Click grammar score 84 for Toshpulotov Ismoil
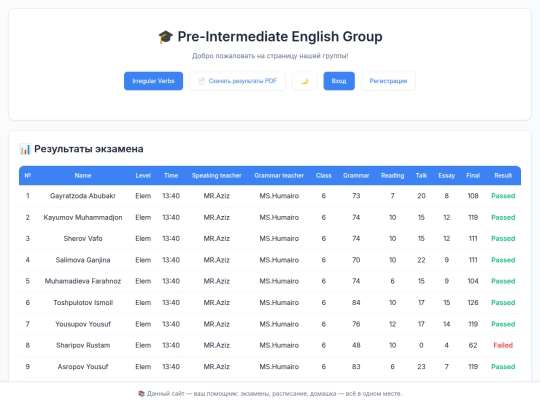This screenshot has height=405, width=540. tap(356, 303)
